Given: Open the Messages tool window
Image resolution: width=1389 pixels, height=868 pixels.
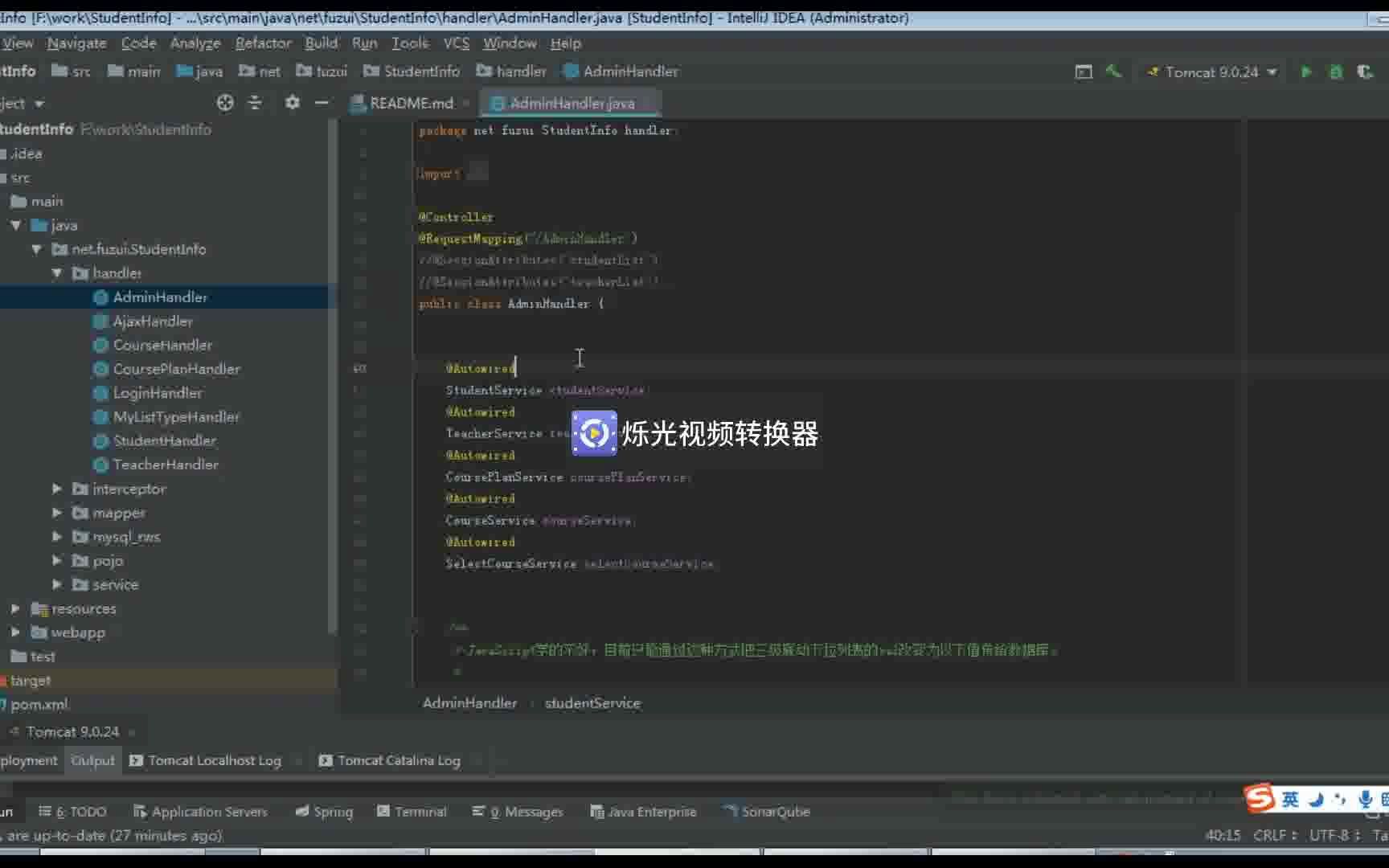Looking at the screenshot, I should coord(518,812).
